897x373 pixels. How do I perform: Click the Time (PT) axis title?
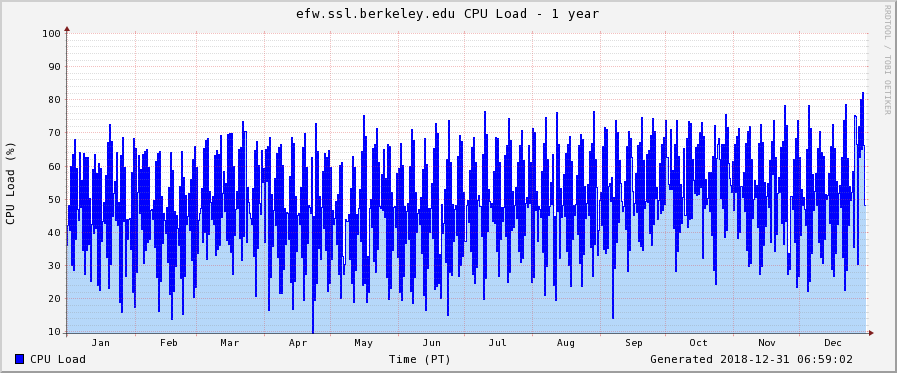420,359
